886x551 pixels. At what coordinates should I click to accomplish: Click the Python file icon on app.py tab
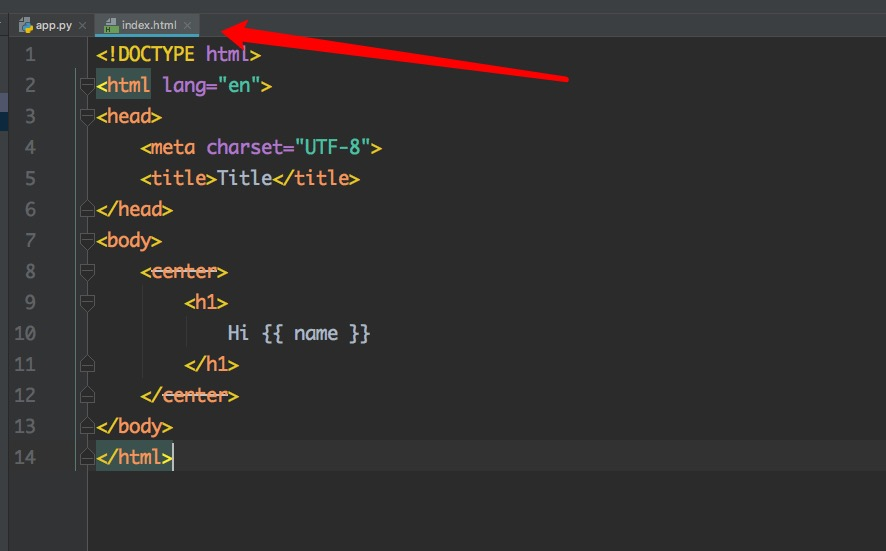click(x=26, y=25)
